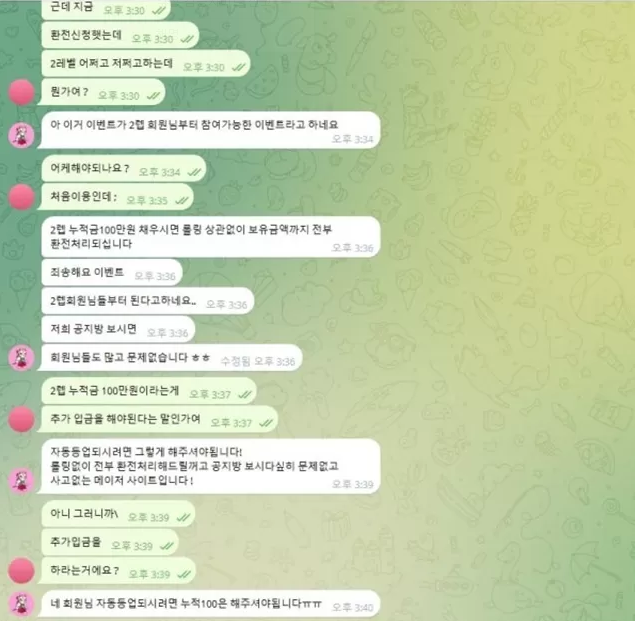Click the '근데 지금' message at the top
The width and height of the screenshot is (635, 621).
[106, 8]
